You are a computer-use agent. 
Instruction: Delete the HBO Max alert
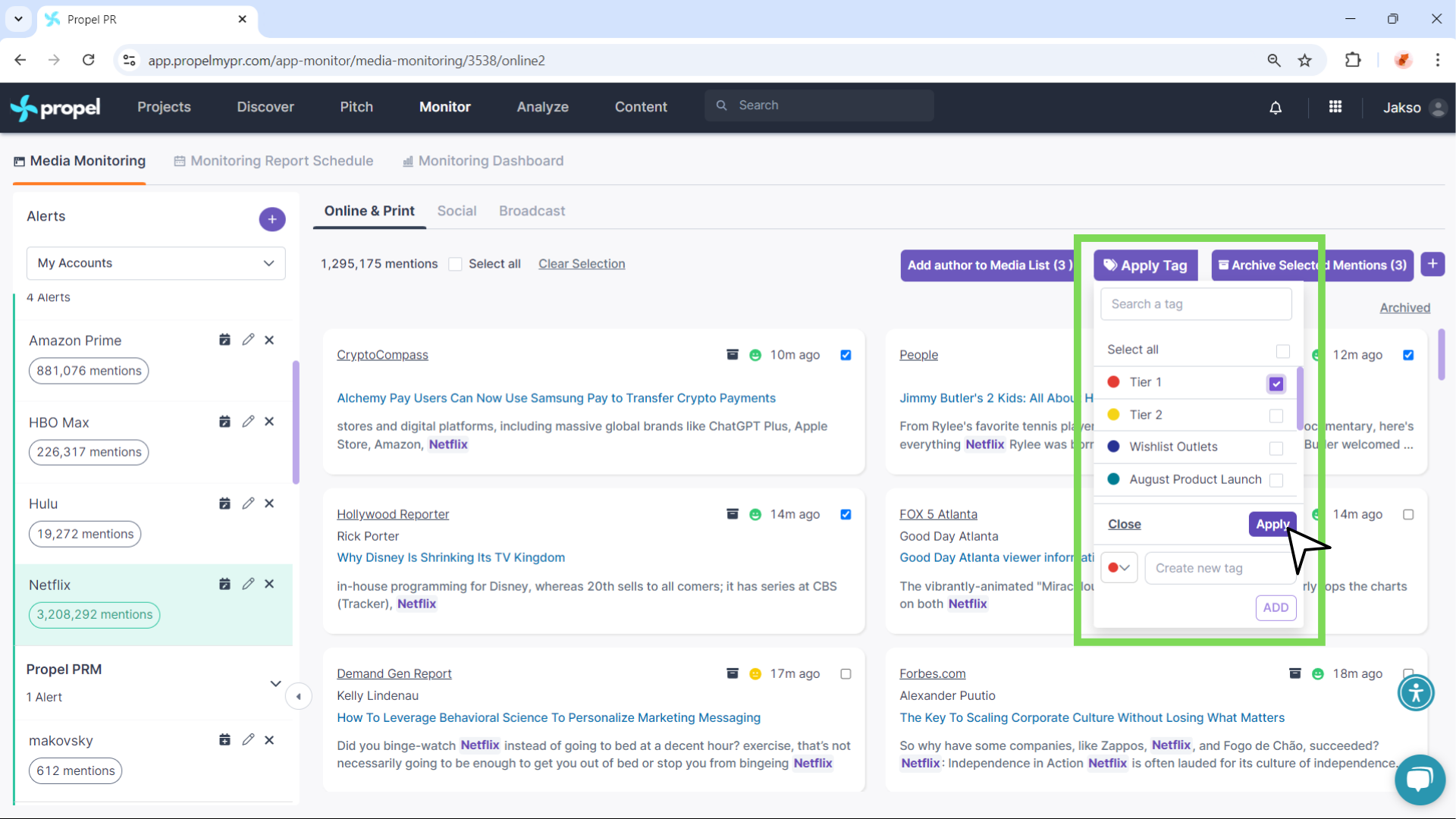(269, 422)
